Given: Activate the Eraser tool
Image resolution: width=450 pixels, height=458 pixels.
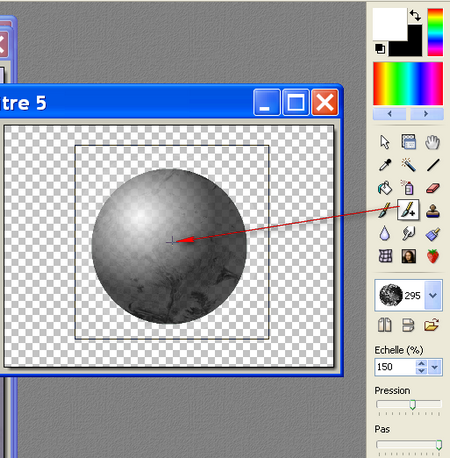Looking at the screenshot, I should [433, 188].
